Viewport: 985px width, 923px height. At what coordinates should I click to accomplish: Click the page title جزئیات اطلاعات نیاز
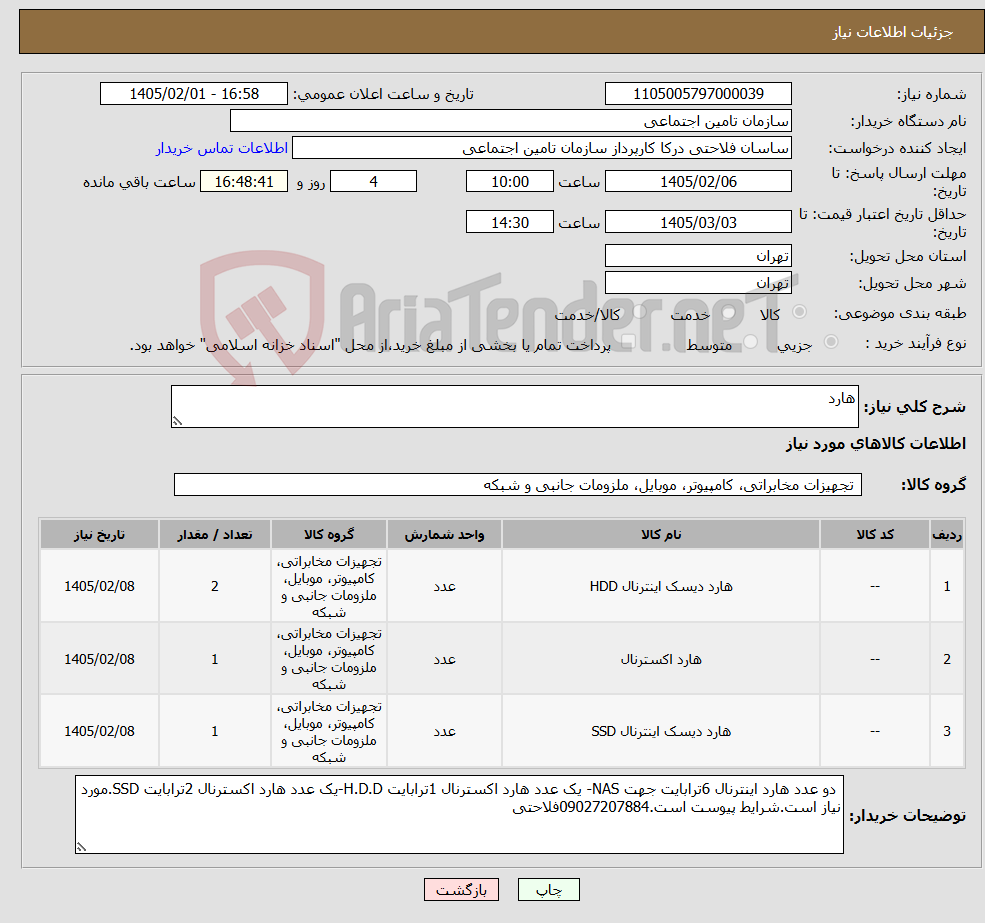coord(893,32)
